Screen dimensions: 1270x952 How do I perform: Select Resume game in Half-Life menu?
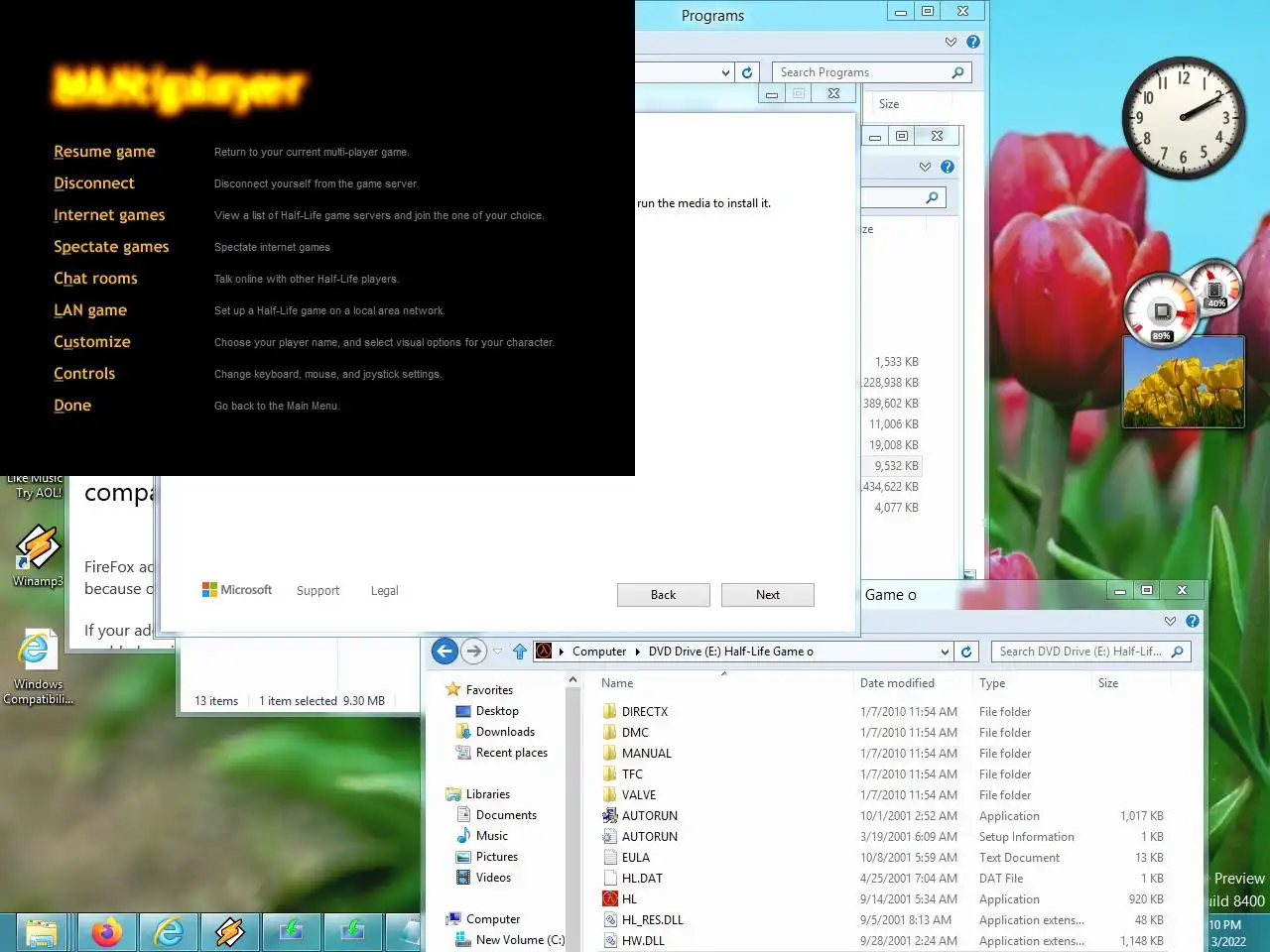[x=104, y=152]
